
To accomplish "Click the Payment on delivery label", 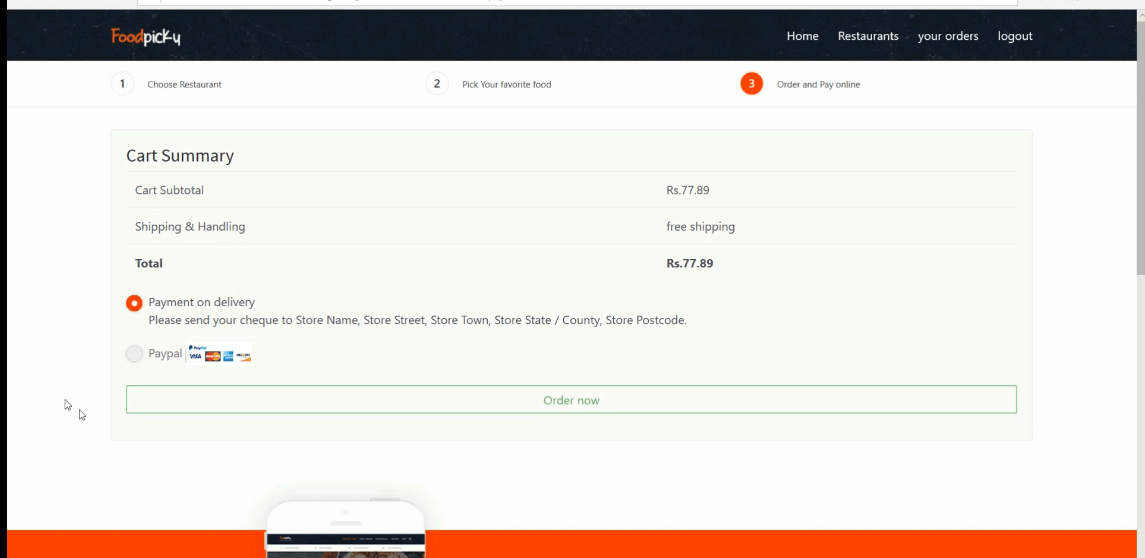I will pos(201,302).
